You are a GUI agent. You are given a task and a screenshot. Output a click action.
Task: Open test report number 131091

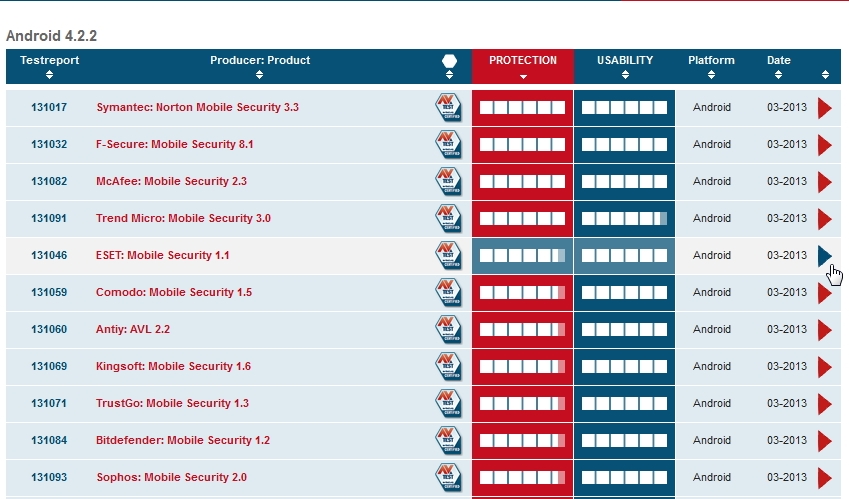click(x=49, y=218)
